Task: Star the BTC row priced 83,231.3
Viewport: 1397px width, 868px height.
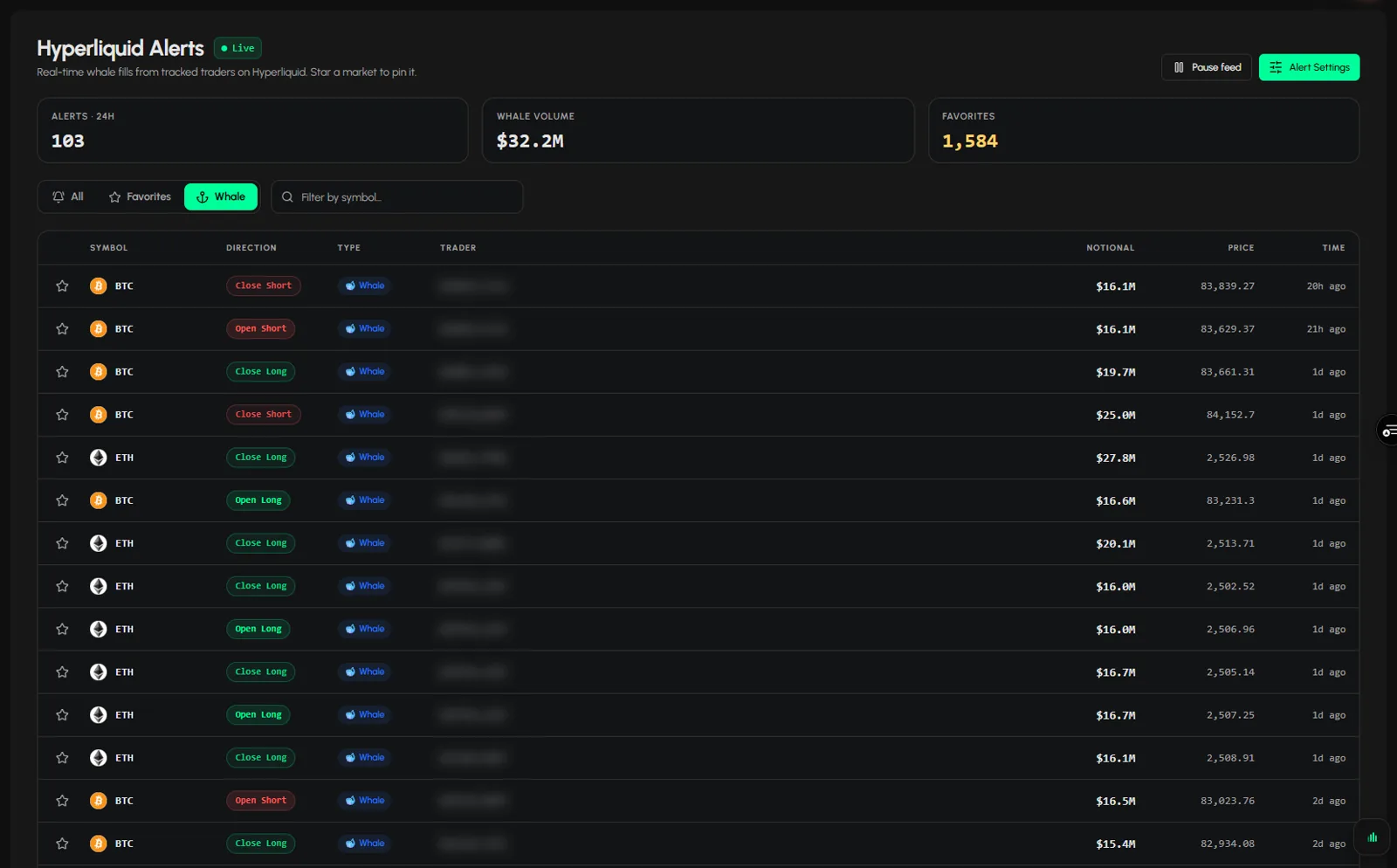Action: pos(62,500)
